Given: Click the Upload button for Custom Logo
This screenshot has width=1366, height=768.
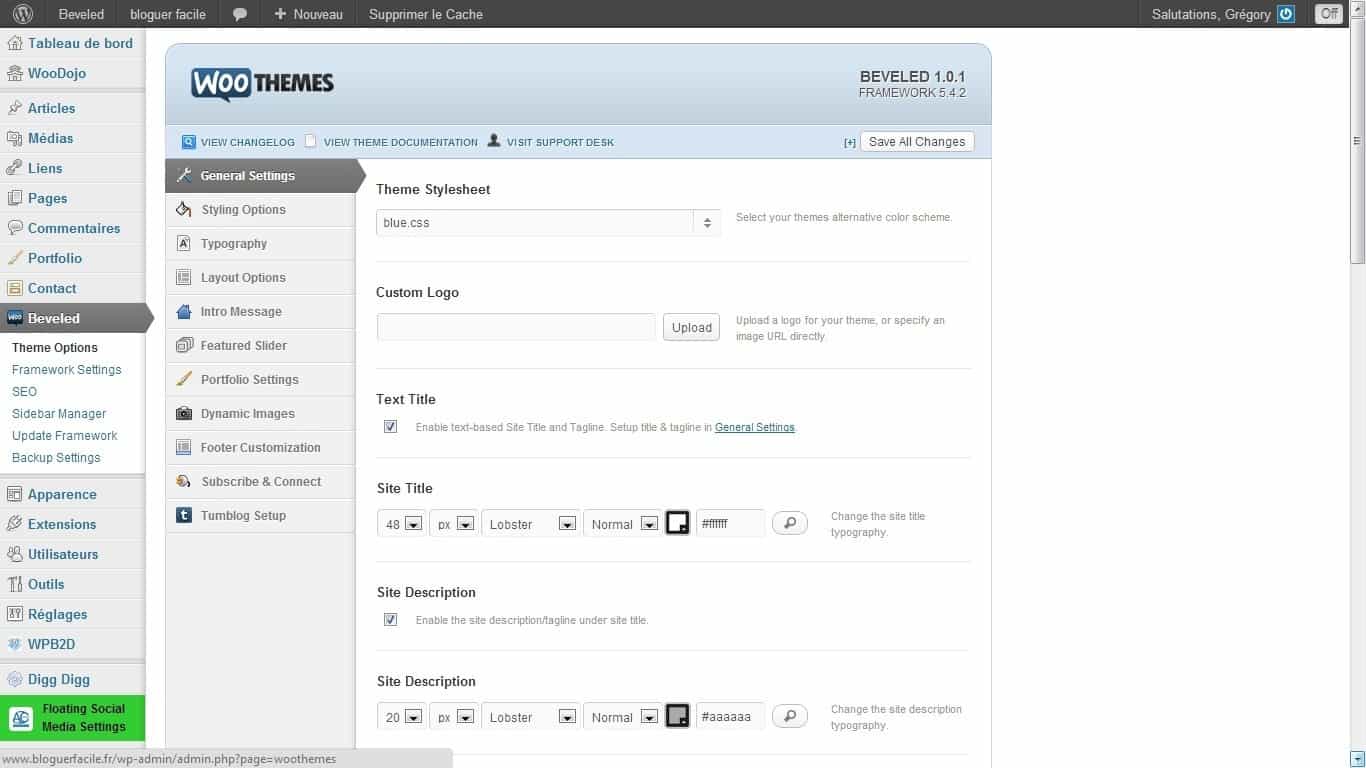Looking at the screenshot, I should [691, 327].
